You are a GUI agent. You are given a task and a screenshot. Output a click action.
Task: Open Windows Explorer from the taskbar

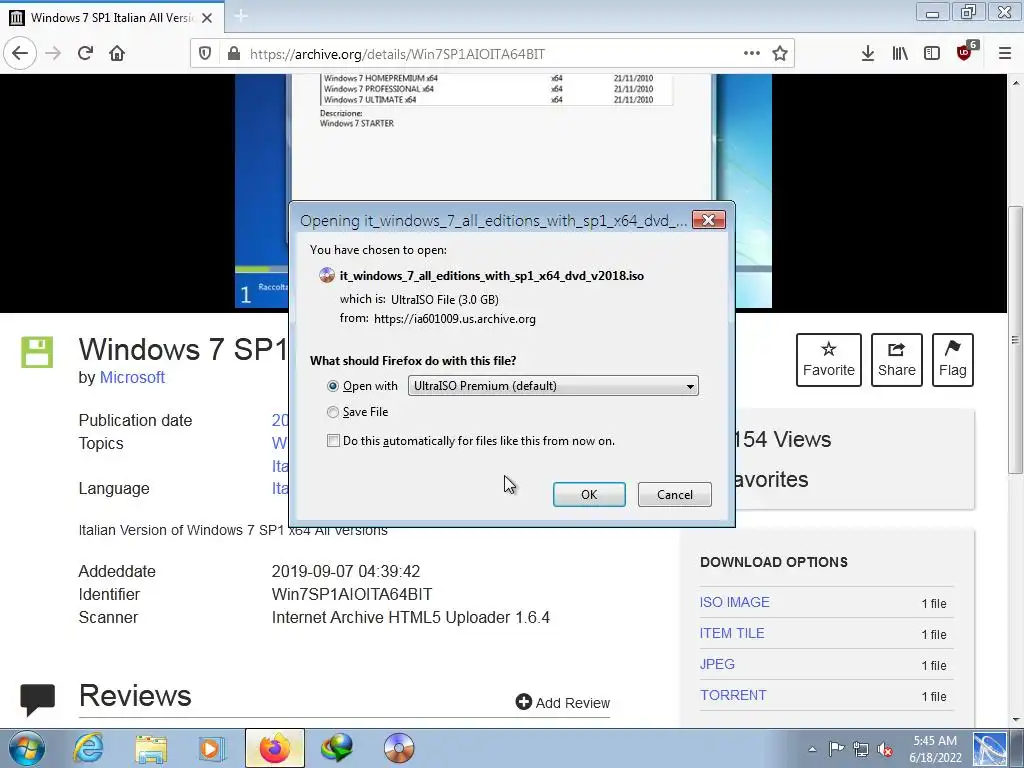tap(151, 748)
